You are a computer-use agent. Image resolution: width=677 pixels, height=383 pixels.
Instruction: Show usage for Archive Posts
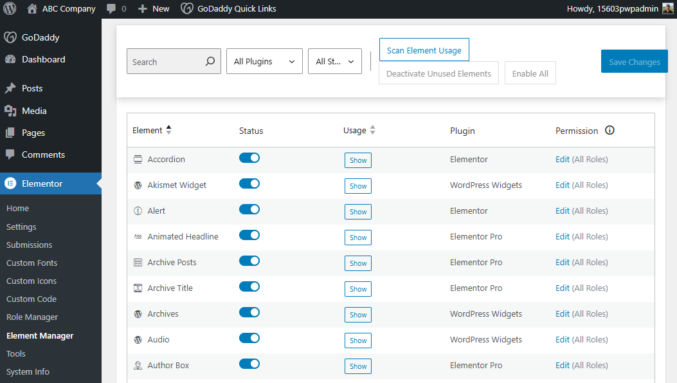point(358,263)
